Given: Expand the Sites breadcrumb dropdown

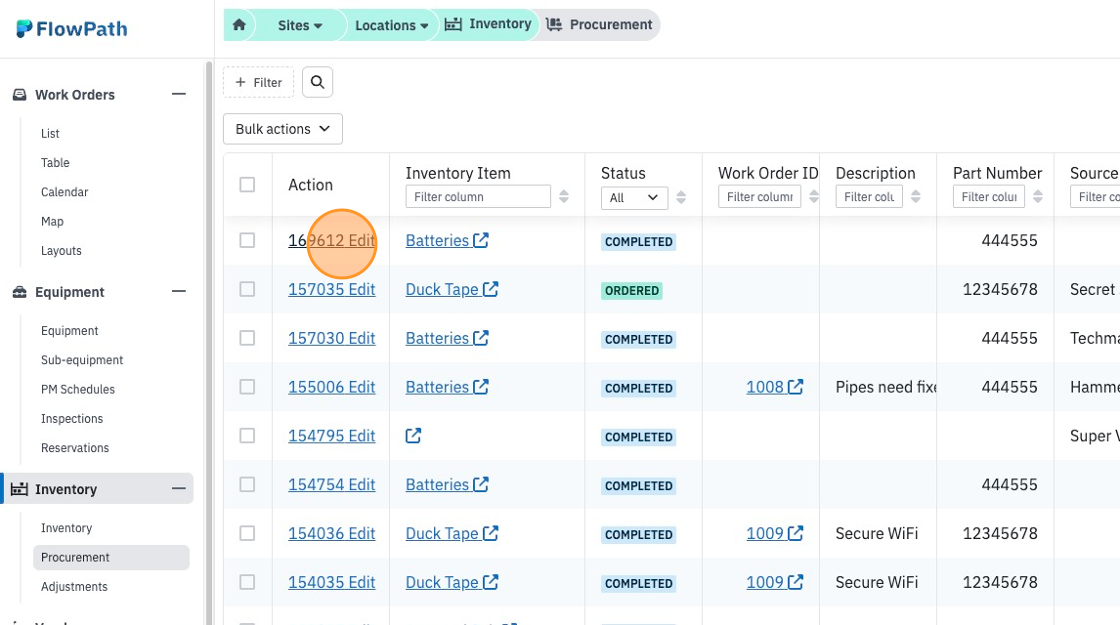Looking at the screenshot, I should pyautogui.click(x=300, y=25).
